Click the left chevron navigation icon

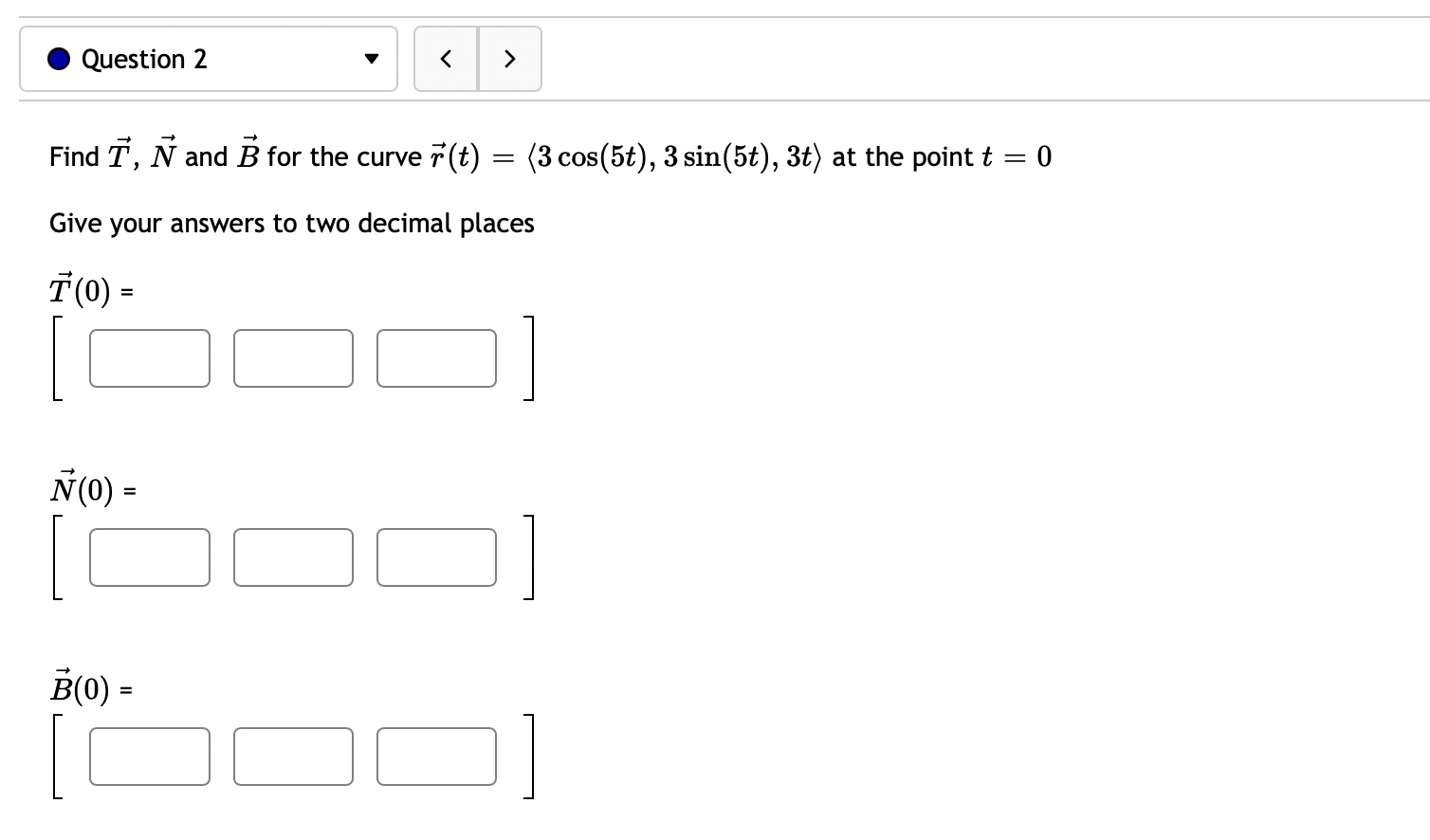446,59
